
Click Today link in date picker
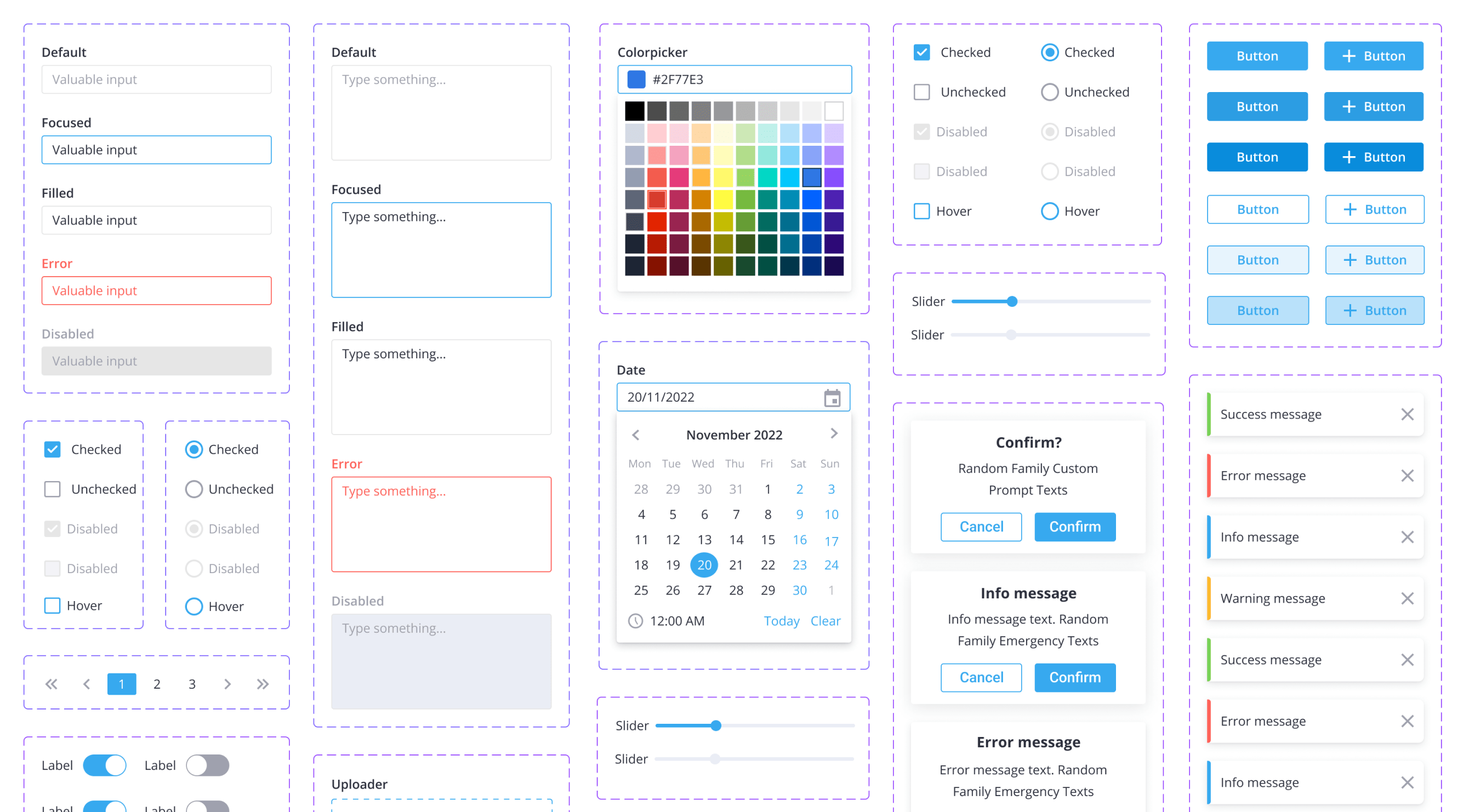click(781, 621)
